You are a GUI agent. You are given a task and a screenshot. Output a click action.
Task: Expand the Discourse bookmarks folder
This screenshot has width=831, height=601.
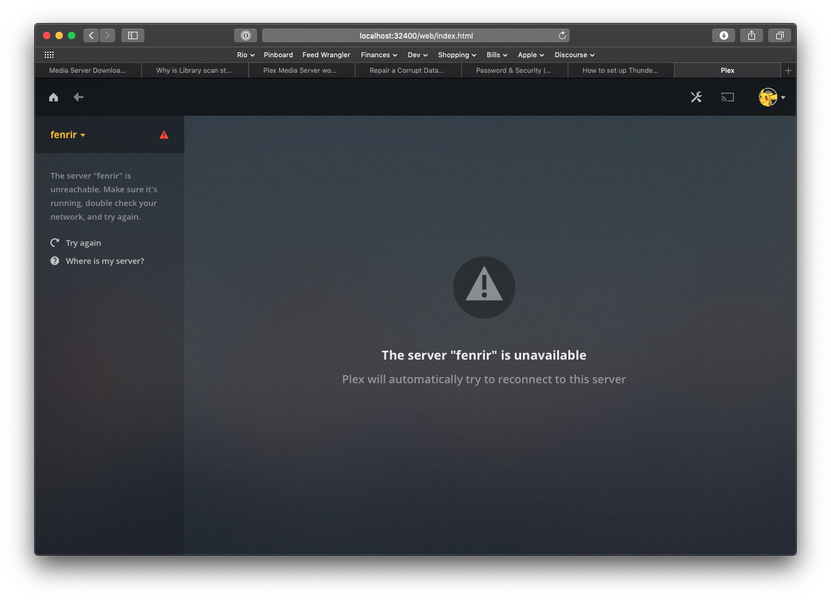click(x=574, y=55)
